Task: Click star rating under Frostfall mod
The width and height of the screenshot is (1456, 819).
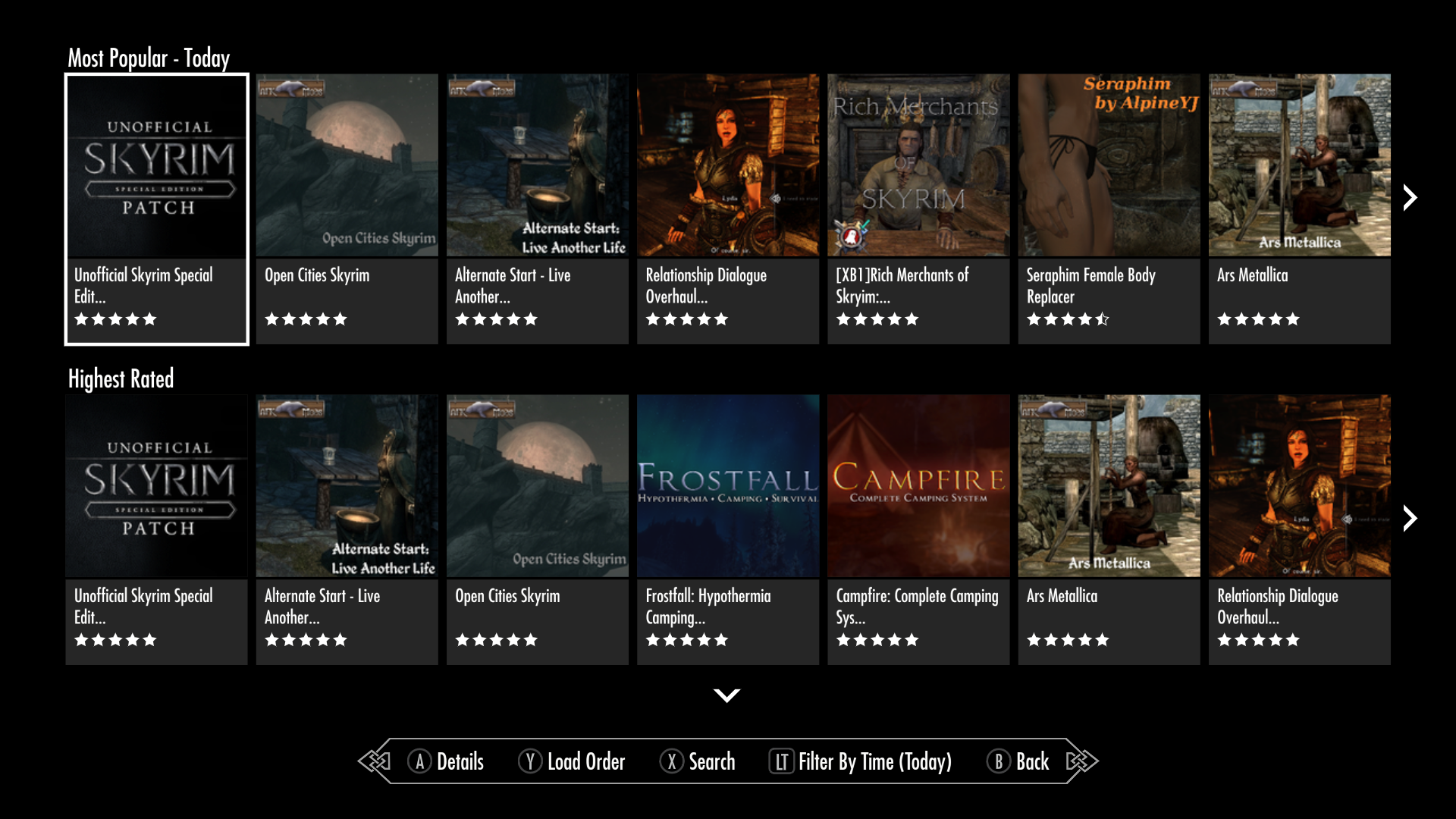Action: click(x=687, y=640)
